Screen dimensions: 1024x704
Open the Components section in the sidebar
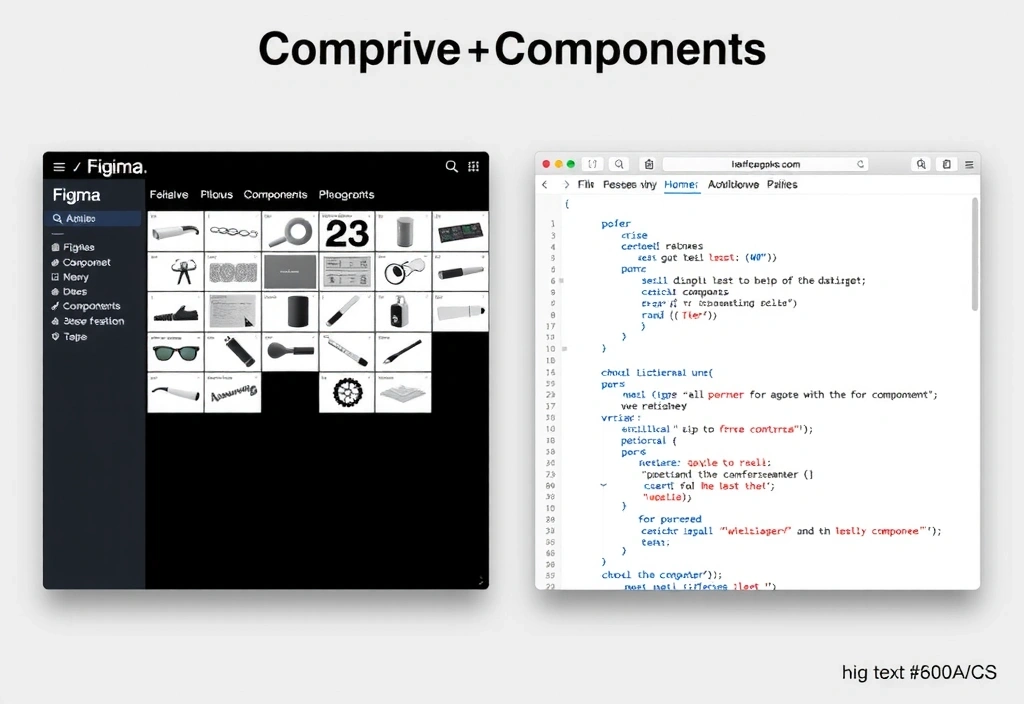pyautogui.click(x=90, y=306)
